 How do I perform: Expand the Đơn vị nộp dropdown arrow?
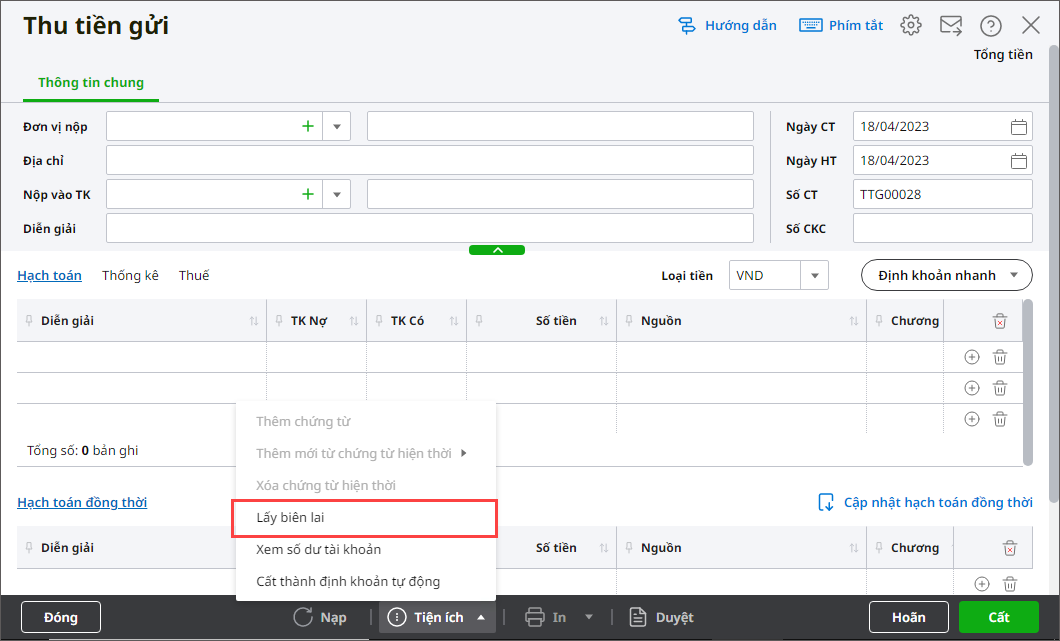[337, 126]
